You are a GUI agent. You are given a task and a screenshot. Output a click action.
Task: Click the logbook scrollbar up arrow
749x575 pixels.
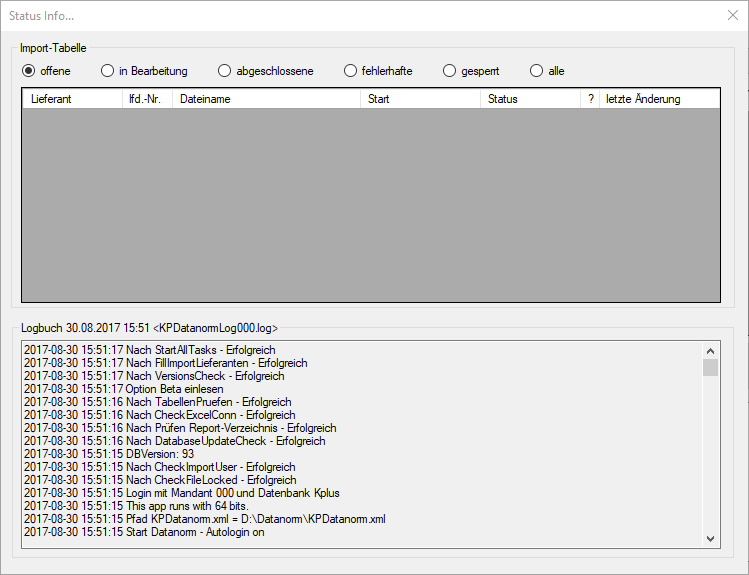click(x=710, y=351)
